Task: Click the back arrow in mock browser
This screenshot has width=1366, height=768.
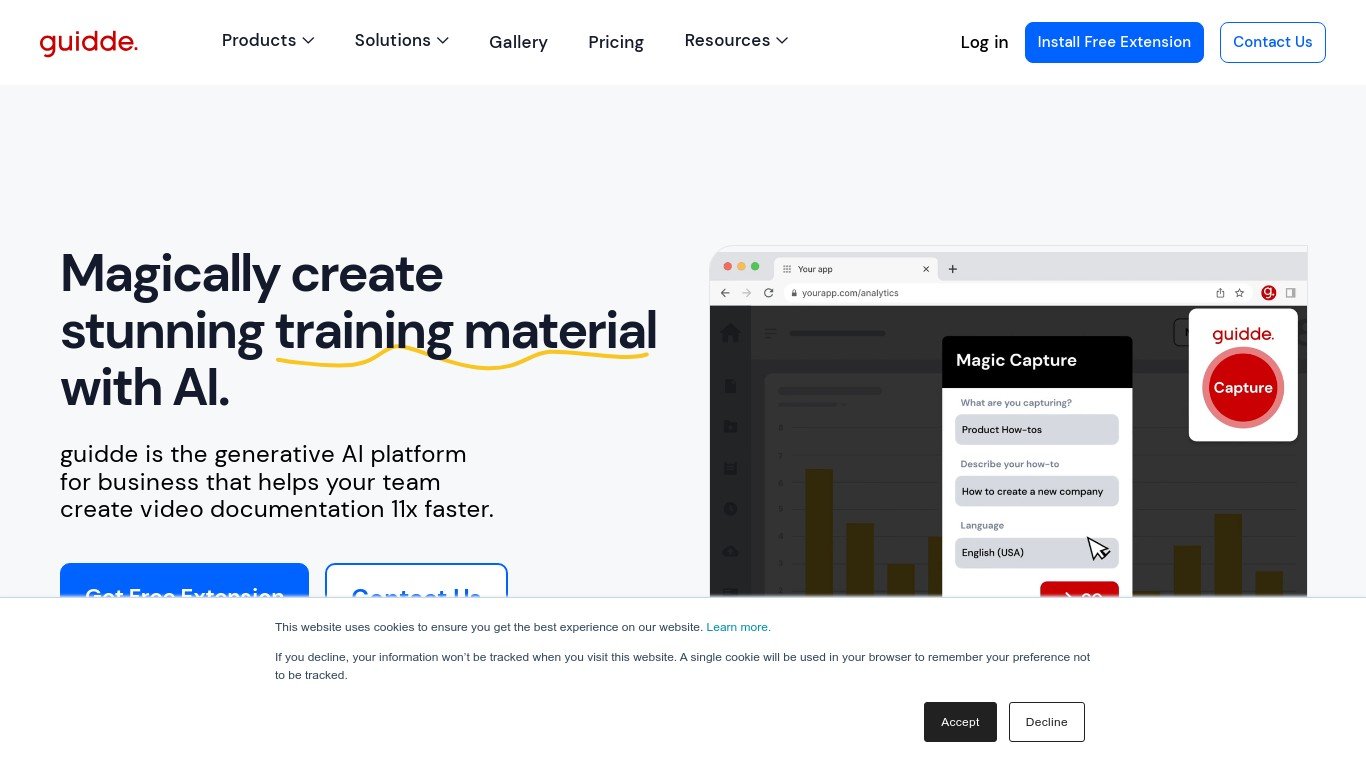Action: point(725,293)
